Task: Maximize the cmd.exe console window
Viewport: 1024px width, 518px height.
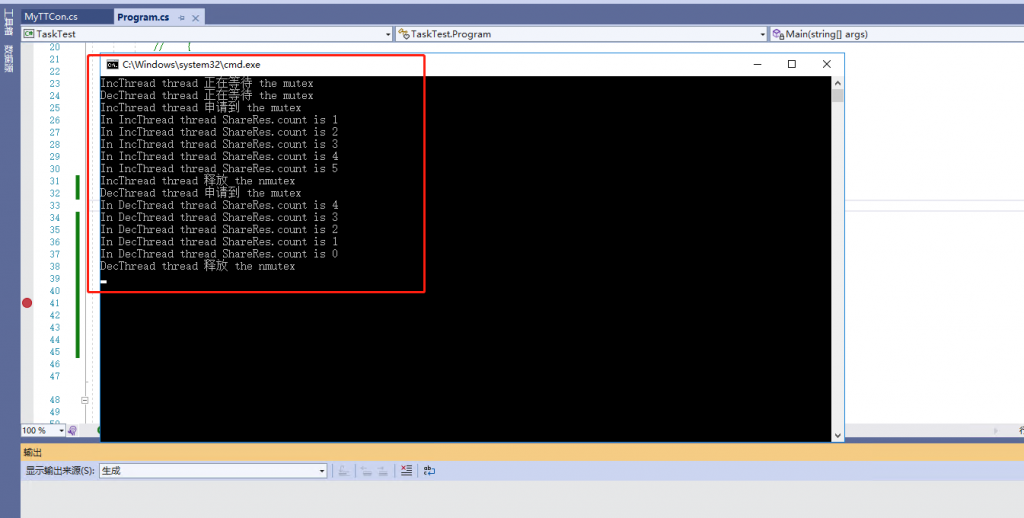Action: pos(792,64)
